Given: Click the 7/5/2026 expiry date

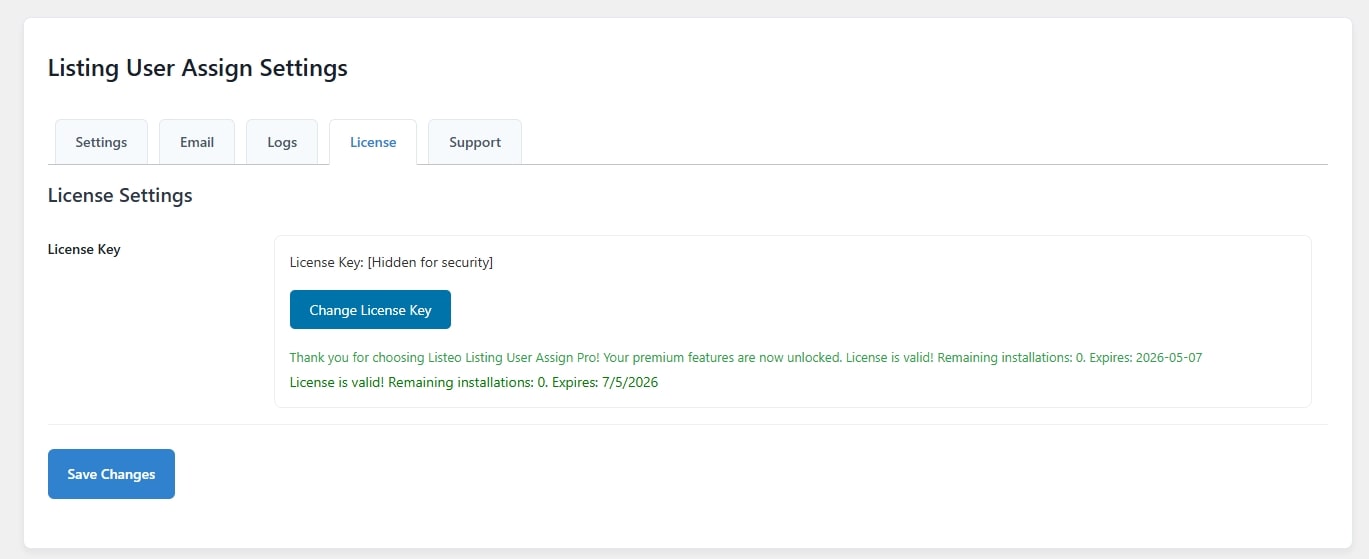Looking at the screenshot, I should click(x=629, y=382).
